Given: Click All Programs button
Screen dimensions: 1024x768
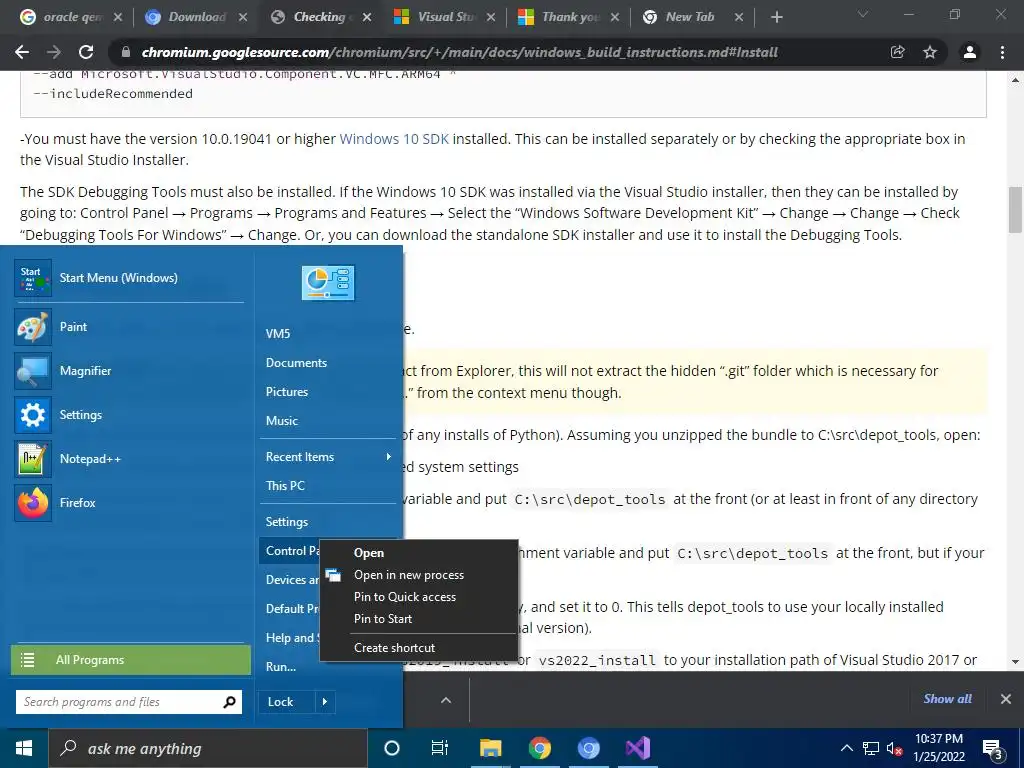Looking at the screenshot, I should 131,660.
